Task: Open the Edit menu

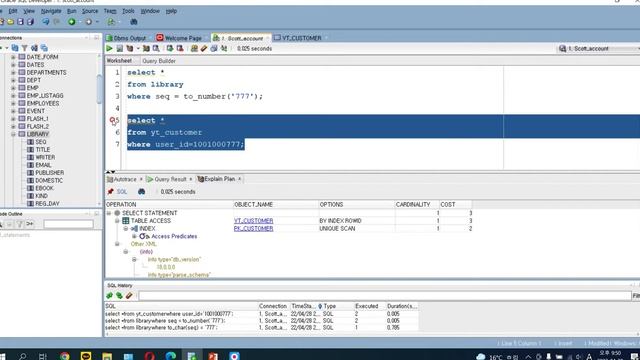Action: tap(13, 11)
